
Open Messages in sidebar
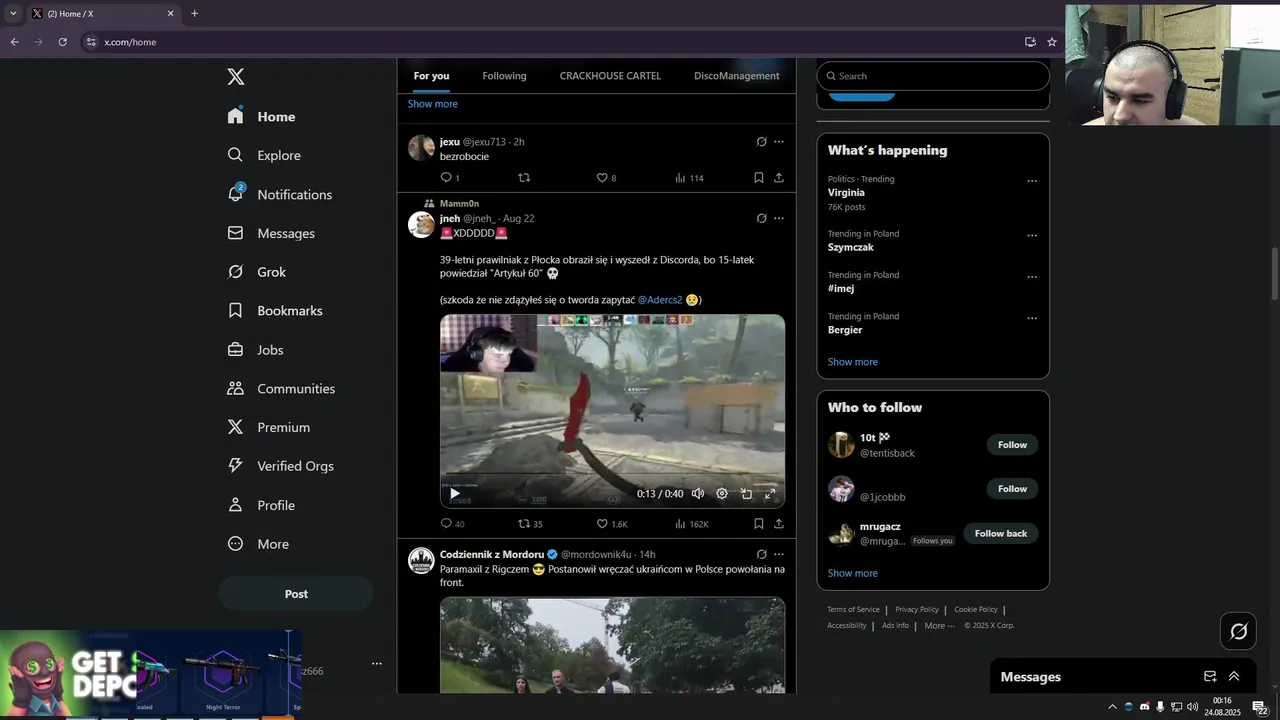(x=271, y=233)
